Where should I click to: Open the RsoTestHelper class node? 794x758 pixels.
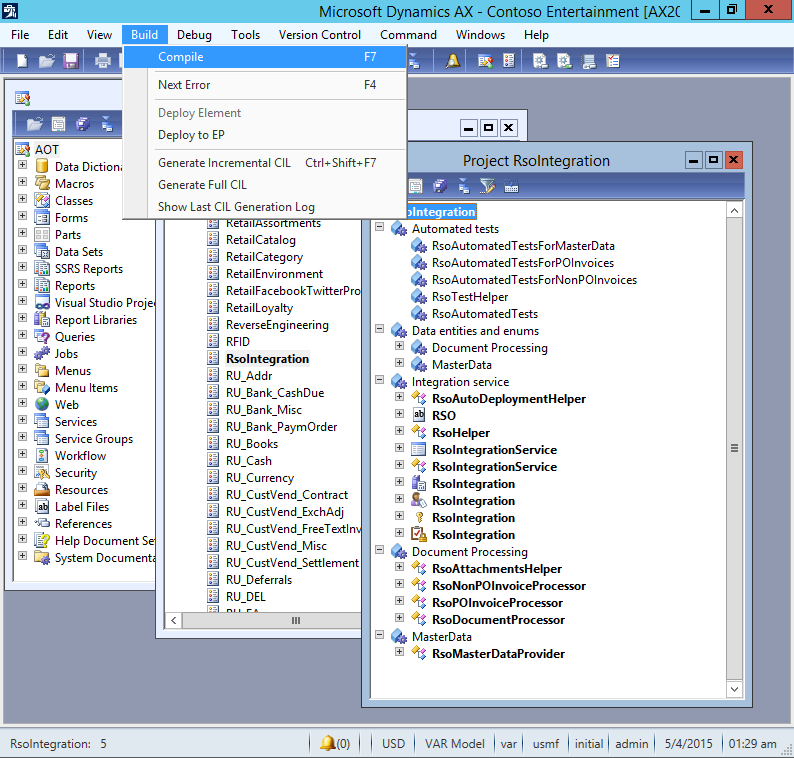coord(469,297)
